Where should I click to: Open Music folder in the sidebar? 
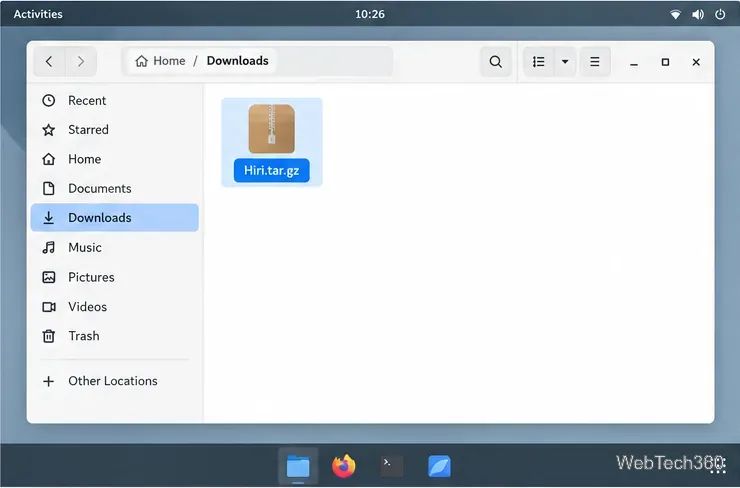pyautogui.click(x=115, y=247)
